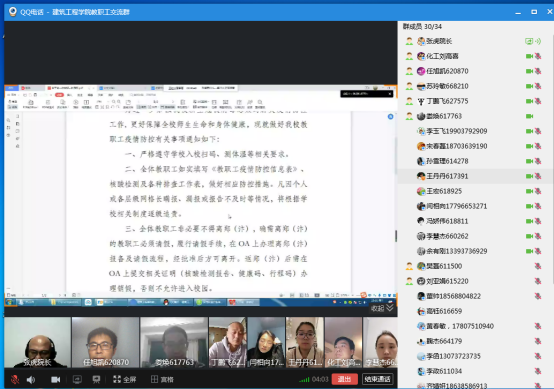Click the presentation board icon
This screenshot has height=389, width=554.
(96, 379)
